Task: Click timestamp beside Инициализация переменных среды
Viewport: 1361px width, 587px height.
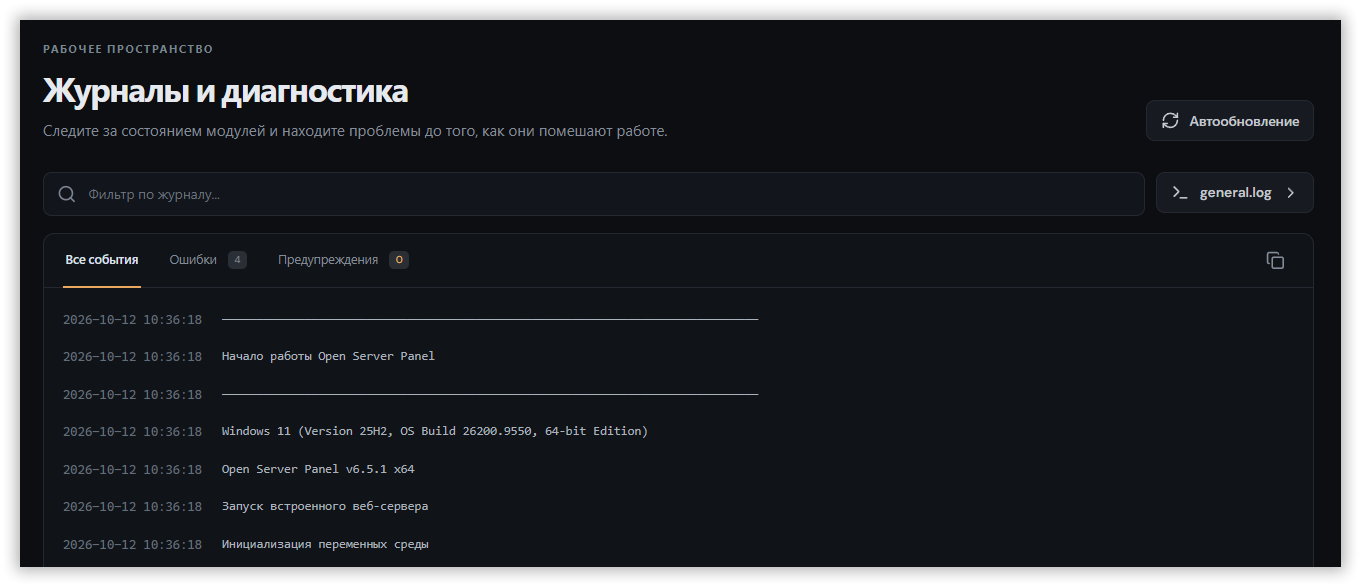Action: pyautogui.click(x=132, y=544)
